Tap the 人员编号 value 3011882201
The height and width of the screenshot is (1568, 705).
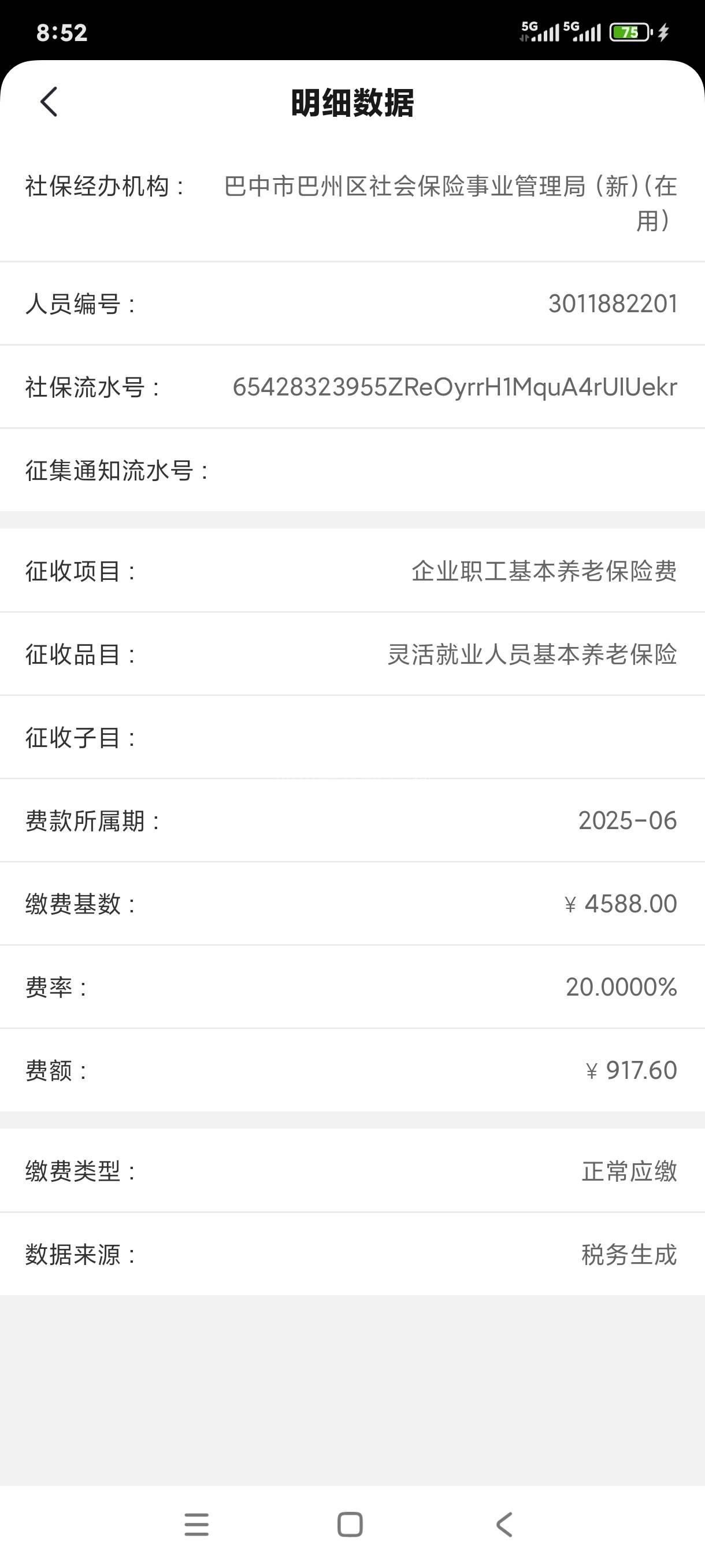(x=613, y=304)
